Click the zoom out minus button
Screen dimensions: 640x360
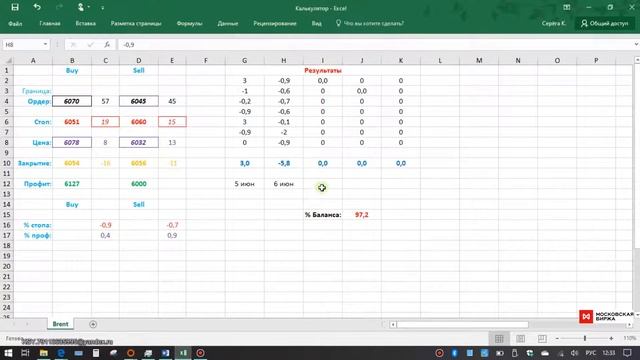[x=557, y=338]
